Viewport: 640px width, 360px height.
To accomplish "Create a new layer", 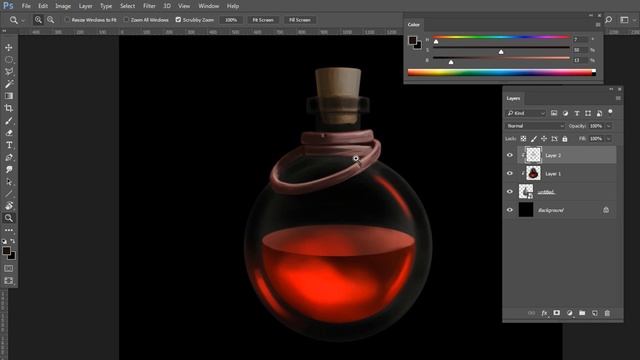I will click(x=595, y=313).
